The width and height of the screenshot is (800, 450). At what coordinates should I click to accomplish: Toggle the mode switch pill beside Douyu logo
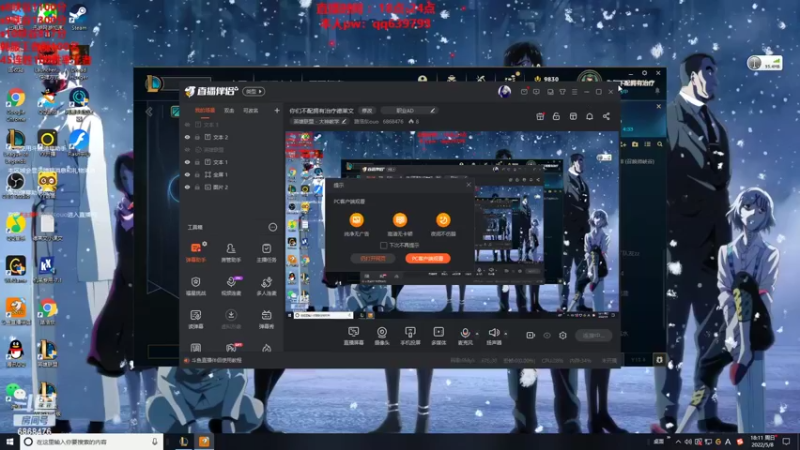coord(254,91)
